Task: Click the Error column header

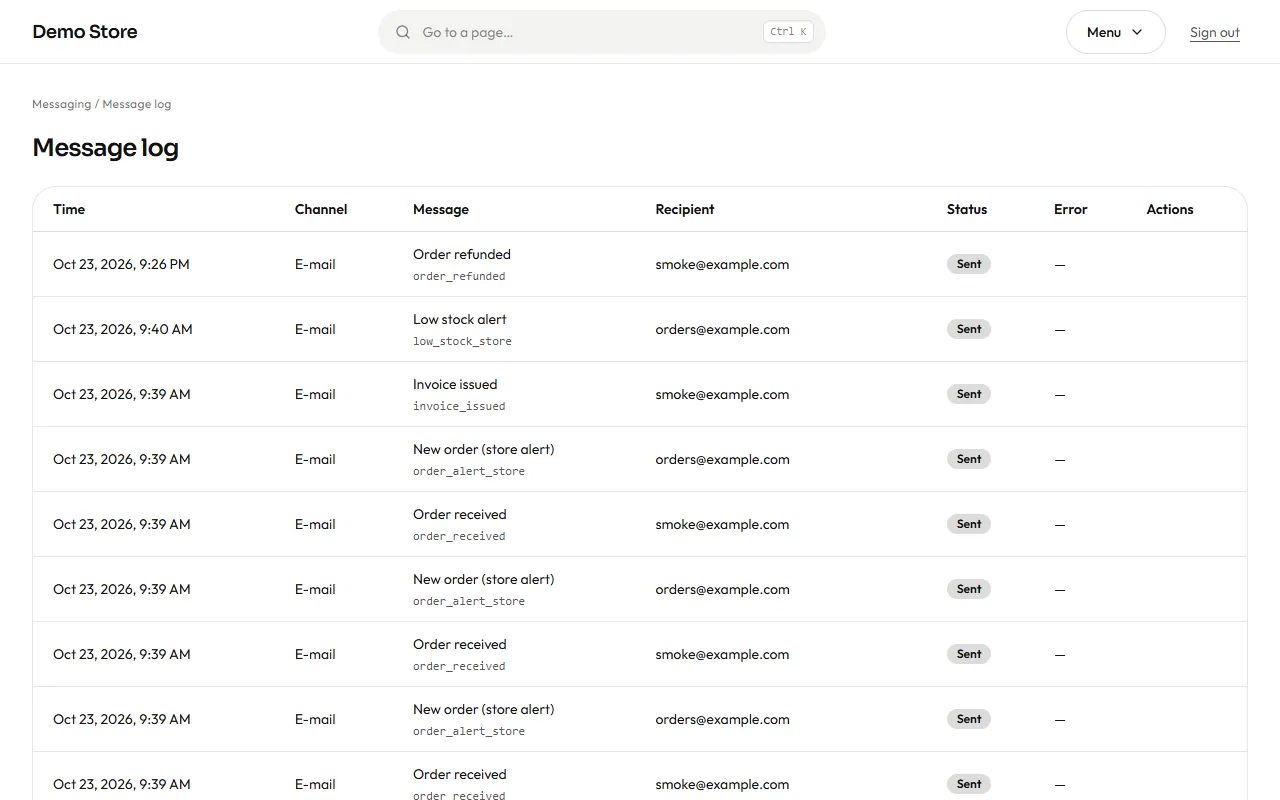Action: tap(1070, 209)
